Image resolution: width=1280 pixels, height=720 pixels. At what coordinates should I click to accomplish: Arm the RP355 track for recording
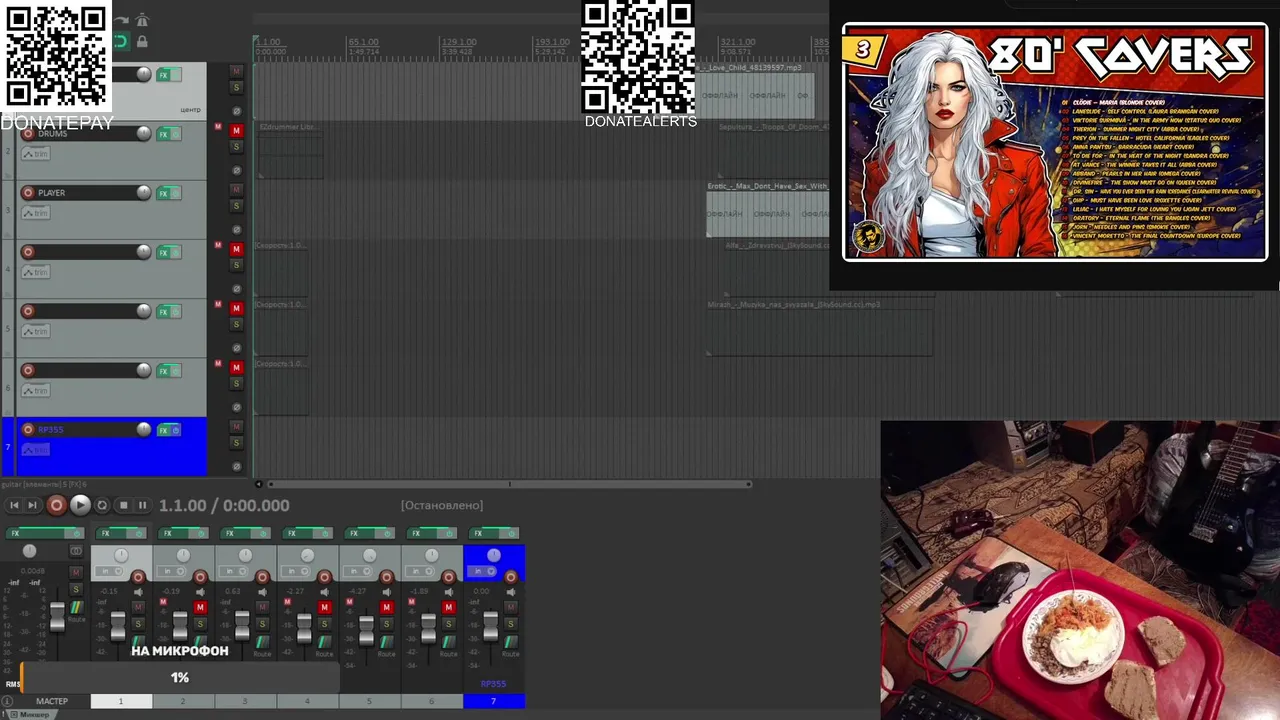point(28,430)
